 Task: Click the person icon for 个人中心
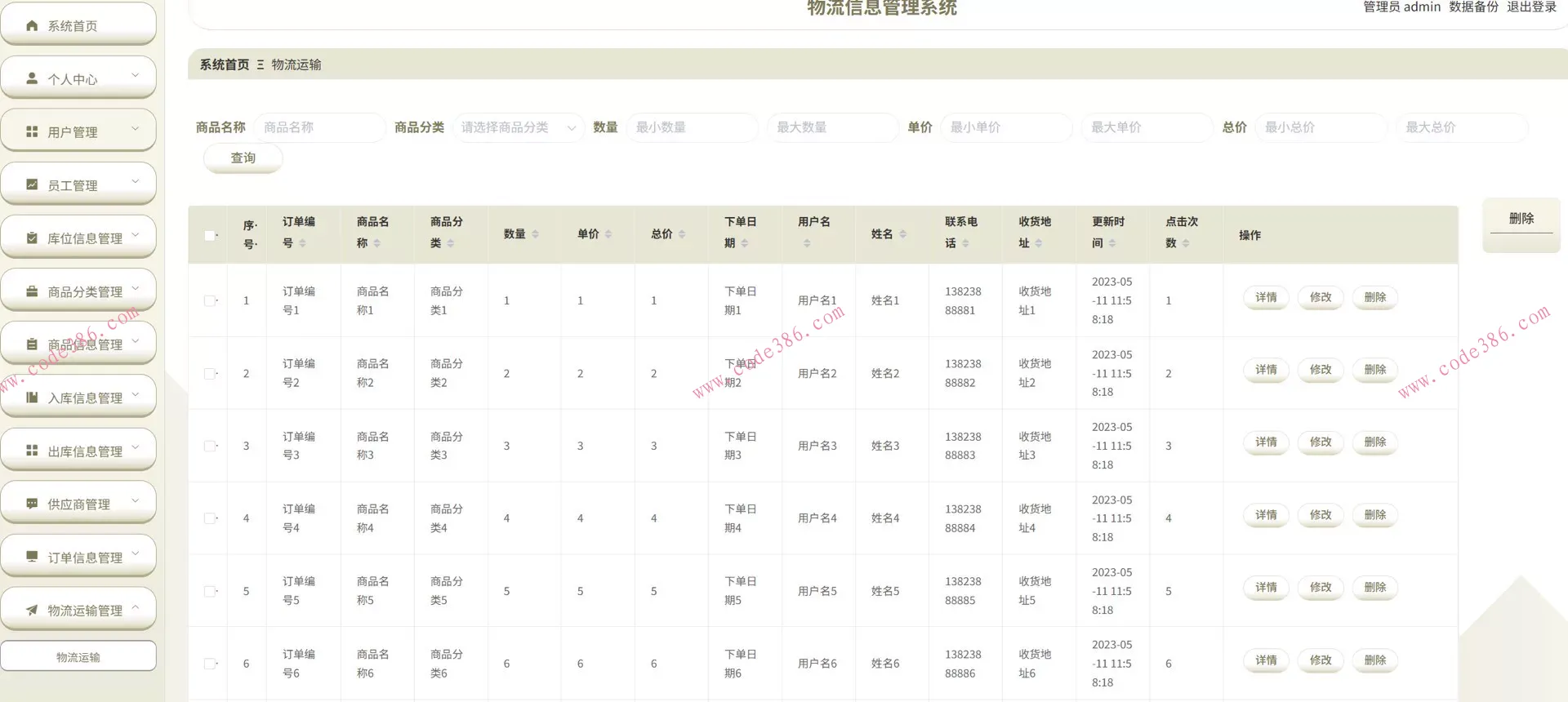point(32,79)
